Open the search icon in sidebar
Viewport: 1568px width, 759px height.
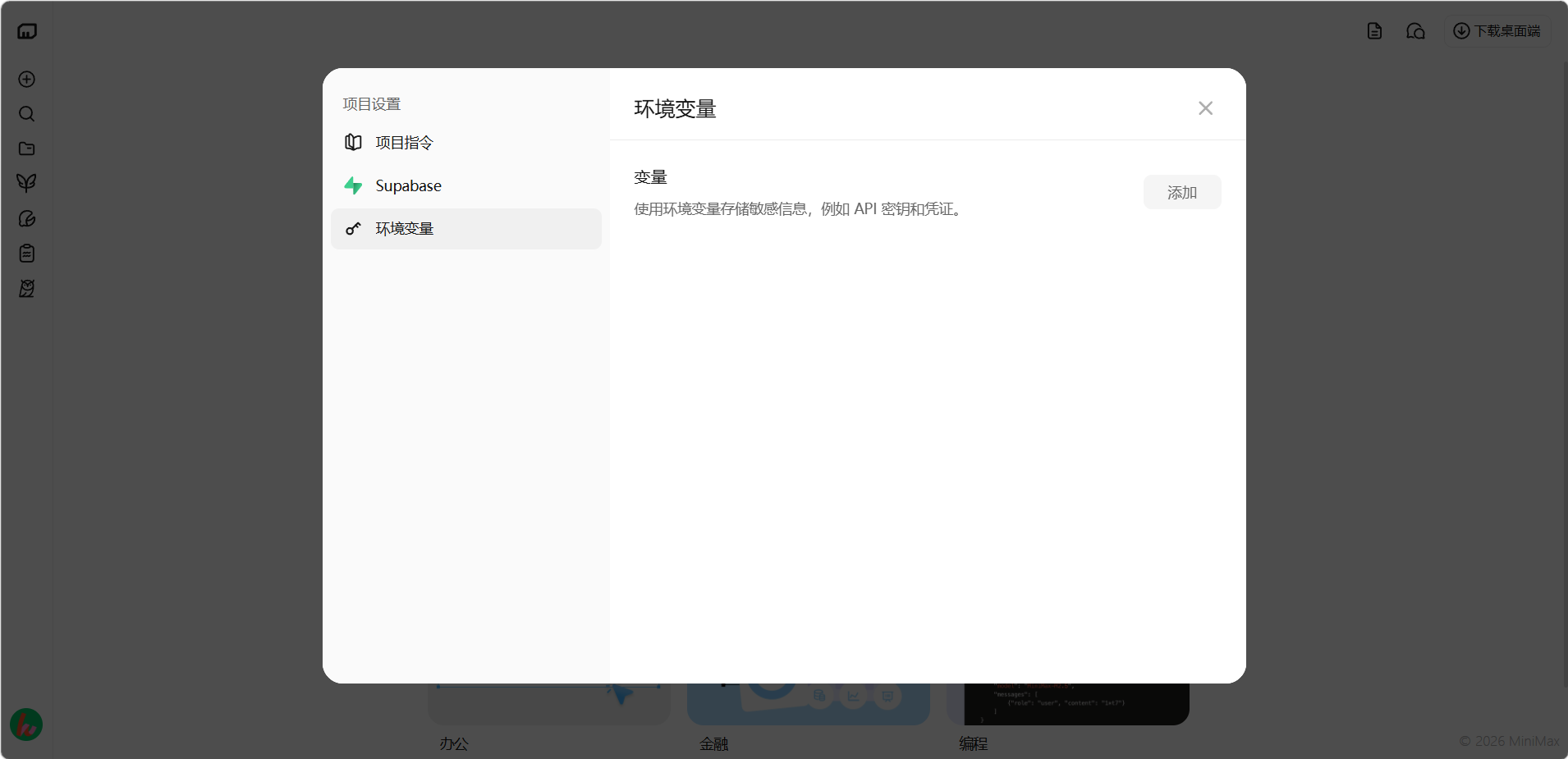coord(27,114)
